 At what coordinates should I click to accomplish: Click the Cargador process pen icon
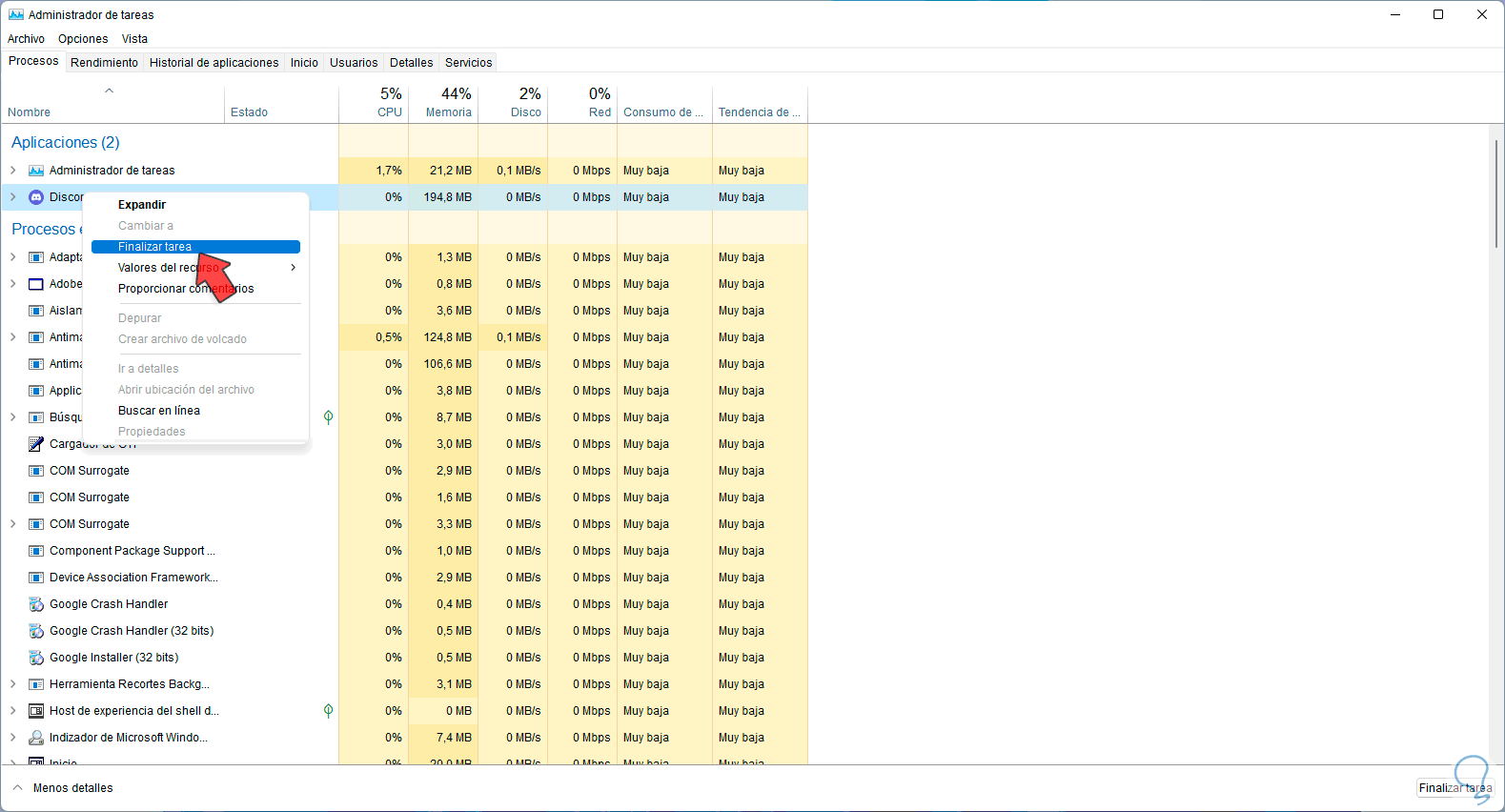click(36, 444)
